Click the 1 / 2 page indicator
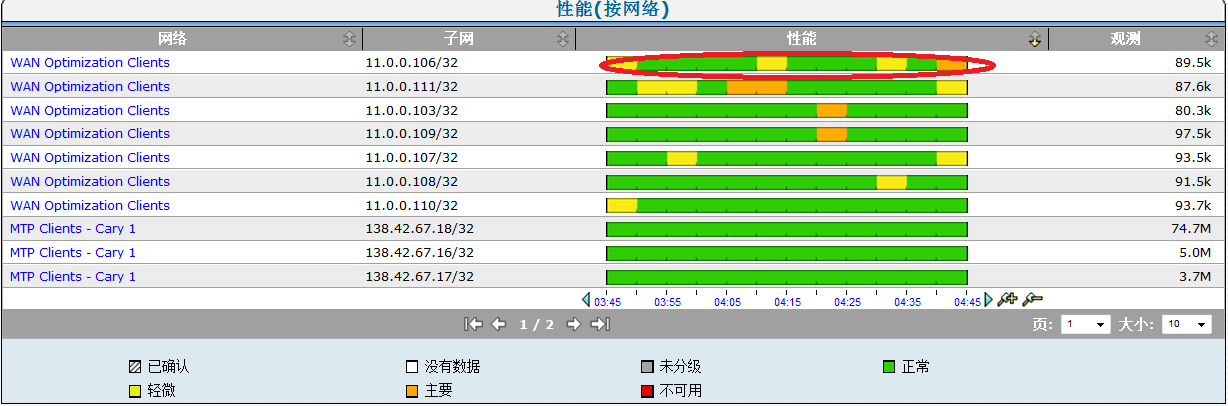The image size is (1228, 406). coord(536,325)
